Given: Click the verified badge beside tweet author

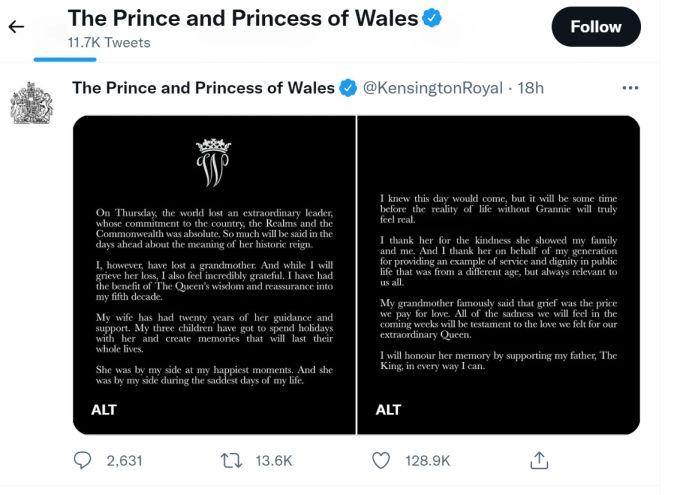Looking at the screenshot, I should coord(348,88).
